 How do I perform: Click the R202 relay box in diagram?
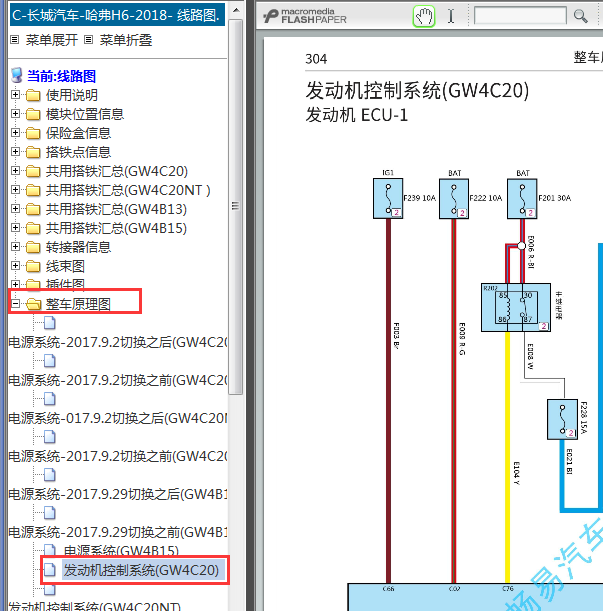(516, 307)
